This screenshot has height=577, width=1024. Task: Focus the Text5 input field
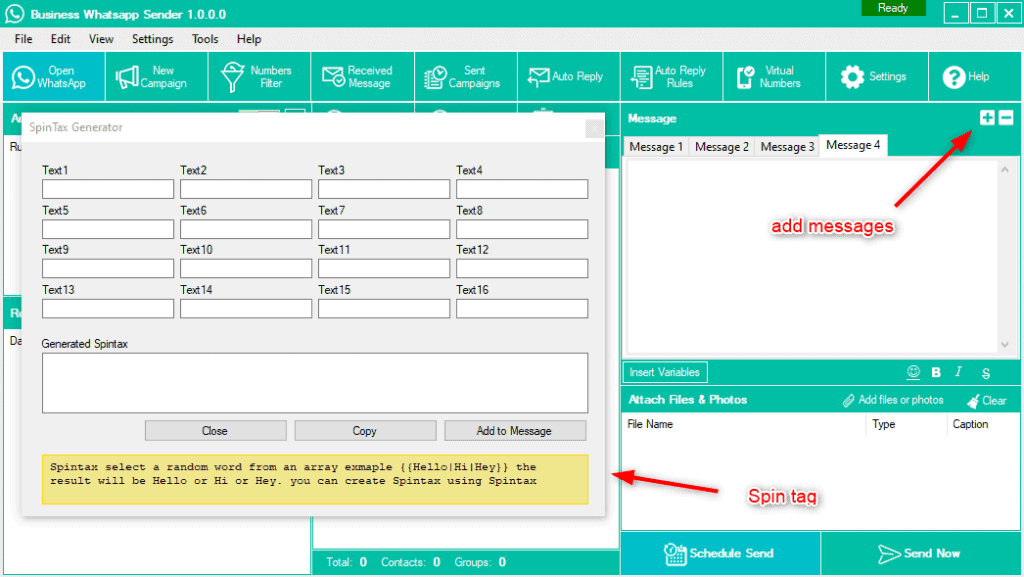tap(108, 229)
